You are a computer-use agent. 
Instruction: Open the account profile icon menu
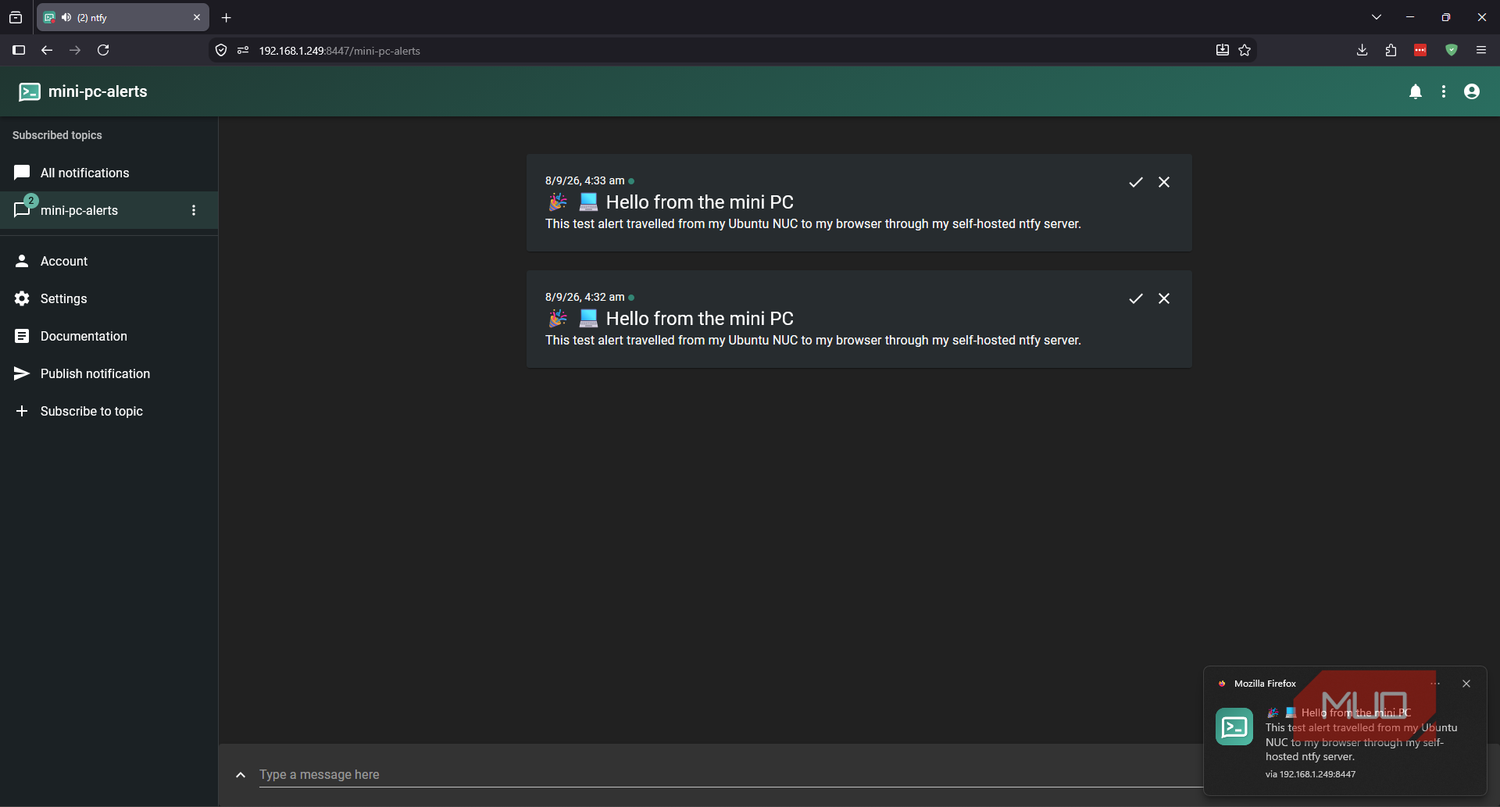[1471, 92]
